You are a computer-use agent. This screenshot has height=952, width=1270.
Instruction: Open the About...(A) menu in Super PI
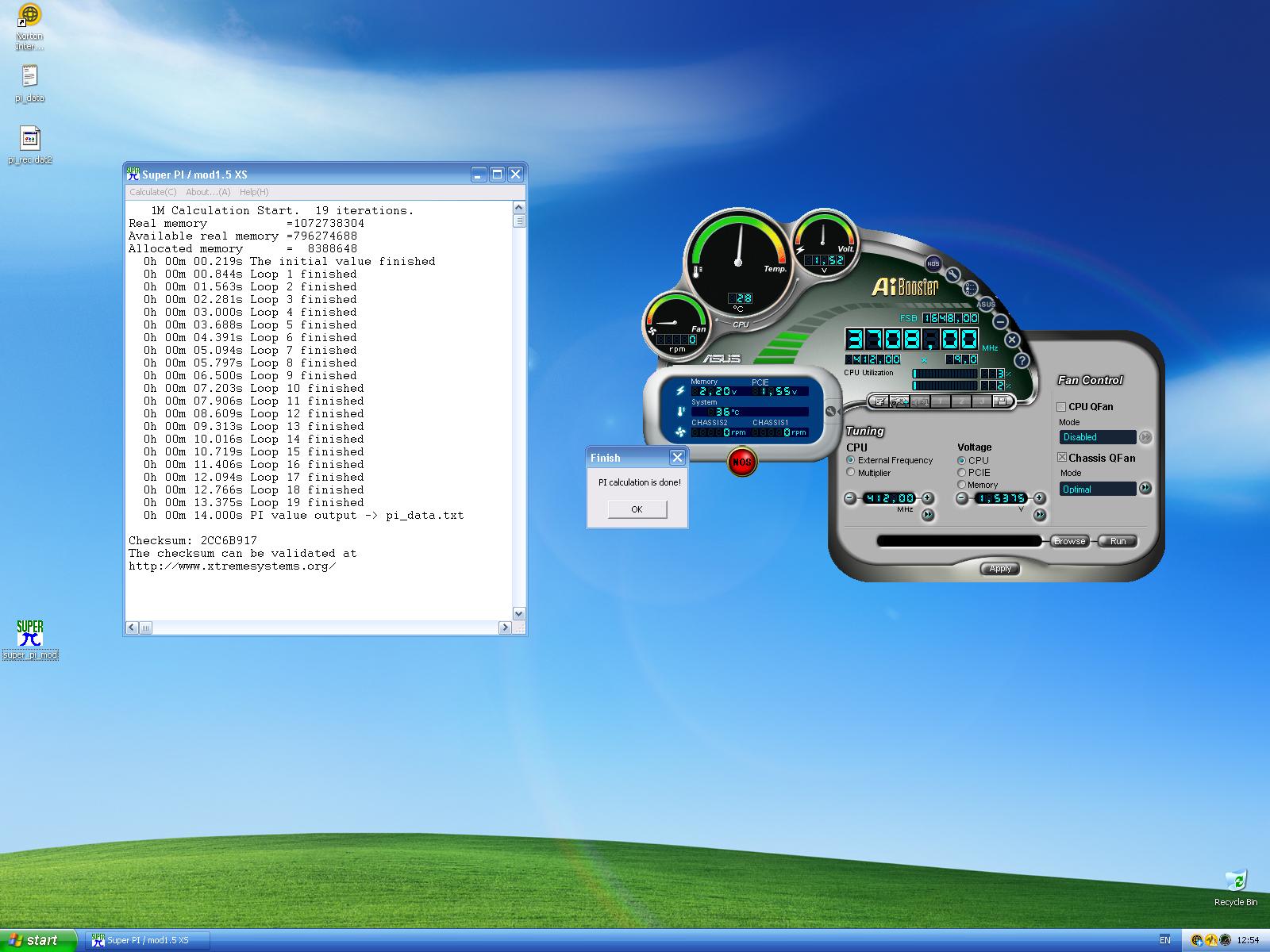(208, 192)
